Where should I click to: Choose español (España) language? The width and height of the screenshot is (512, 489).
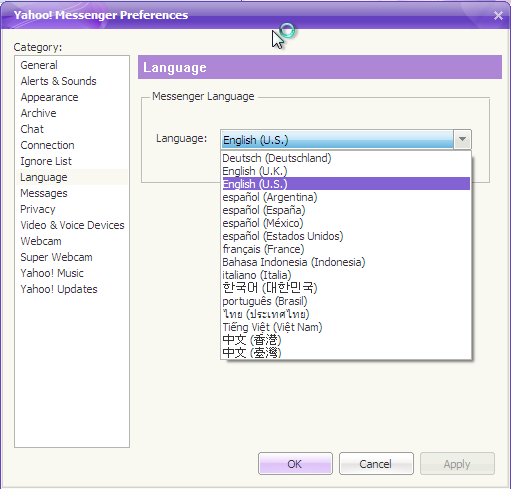(346, 210)
